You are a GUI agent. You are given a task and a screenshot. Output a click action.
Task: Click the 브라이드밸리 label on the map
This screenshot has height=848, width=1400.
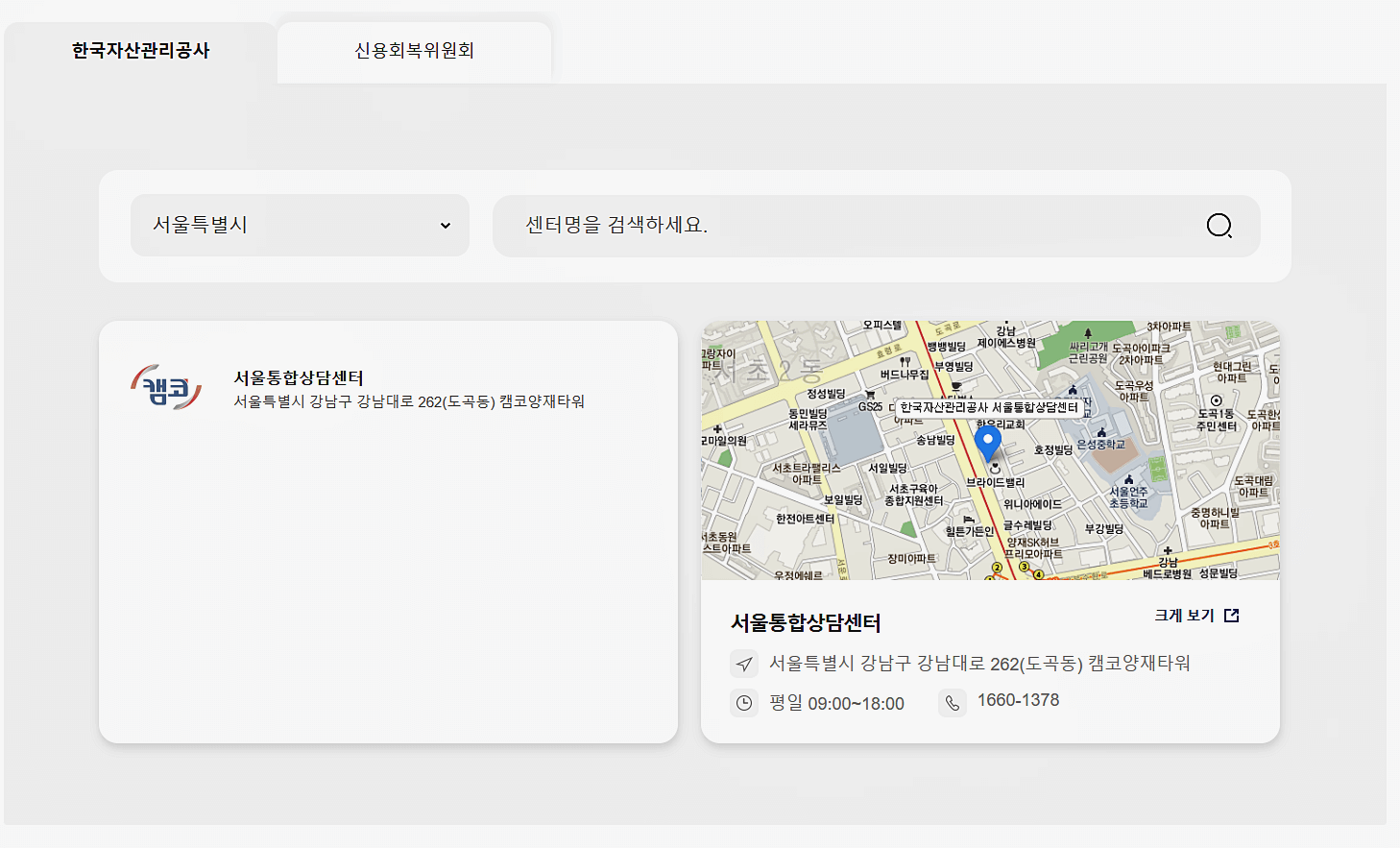point(995,482)
